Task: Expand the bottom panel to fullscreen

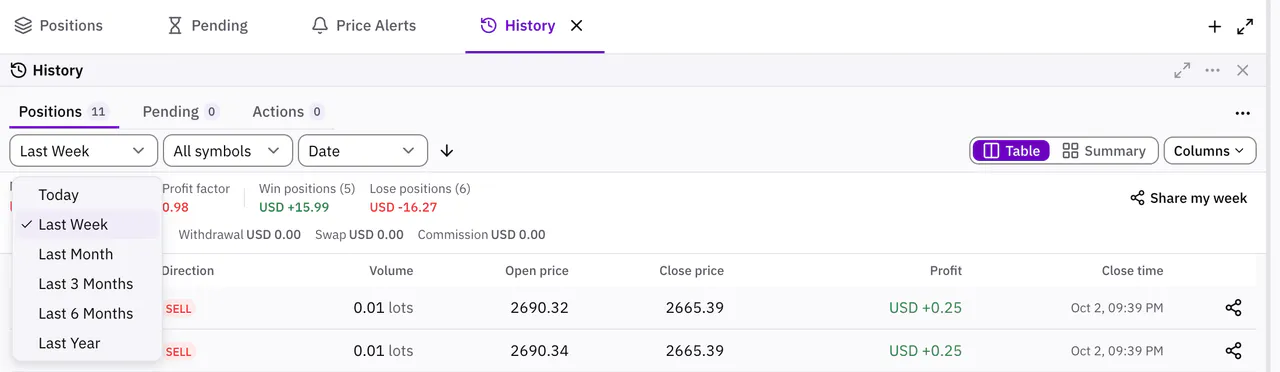Action: pos(1245,27)
